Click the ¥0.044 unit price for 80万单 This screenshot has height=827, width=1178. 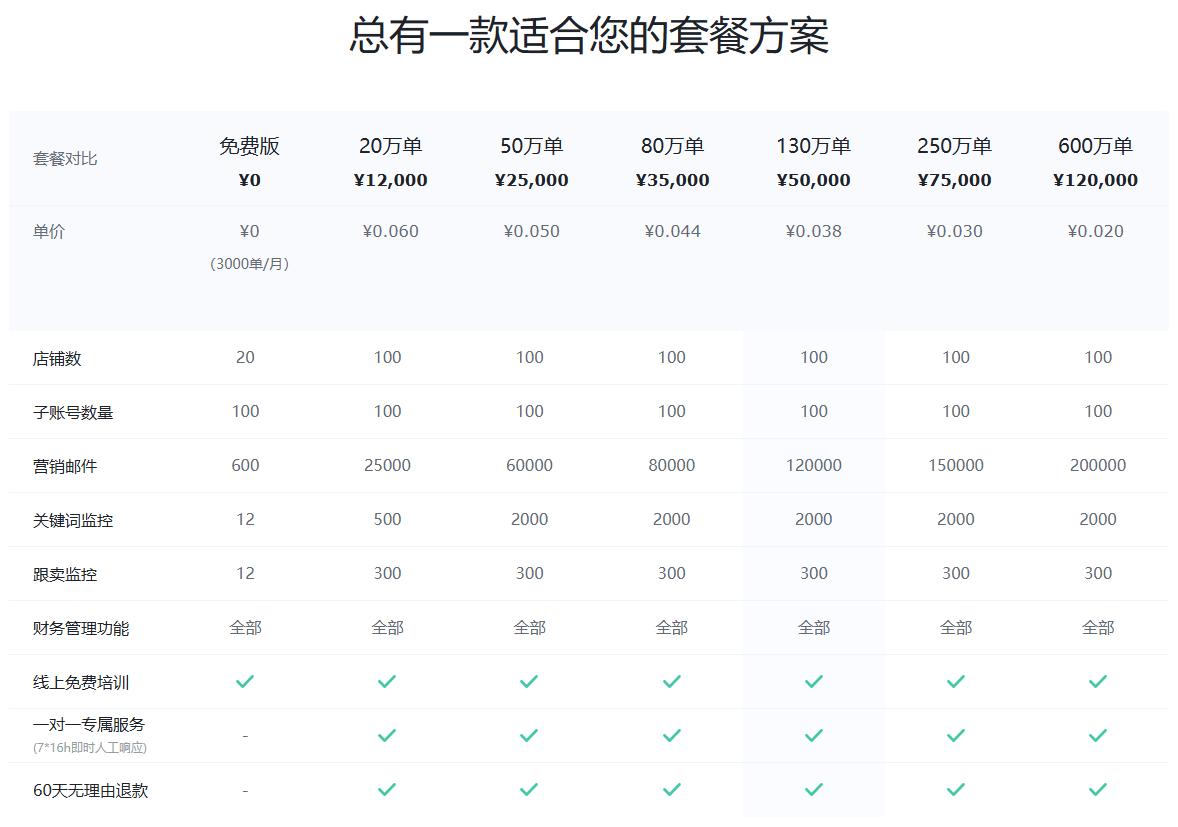pos(672,232)
